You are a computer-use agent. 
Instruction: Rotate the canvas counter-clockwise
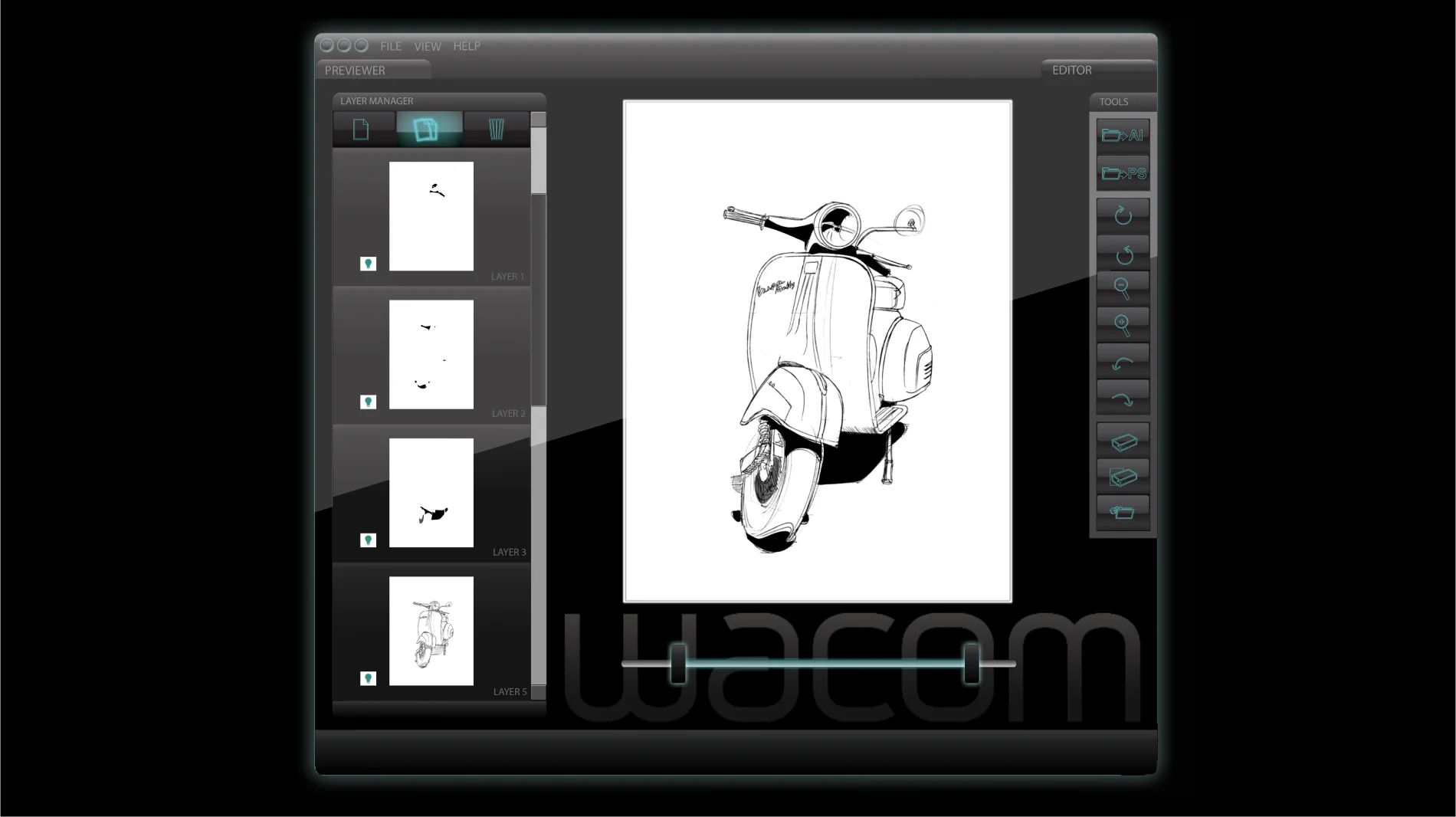[1123, 253]
